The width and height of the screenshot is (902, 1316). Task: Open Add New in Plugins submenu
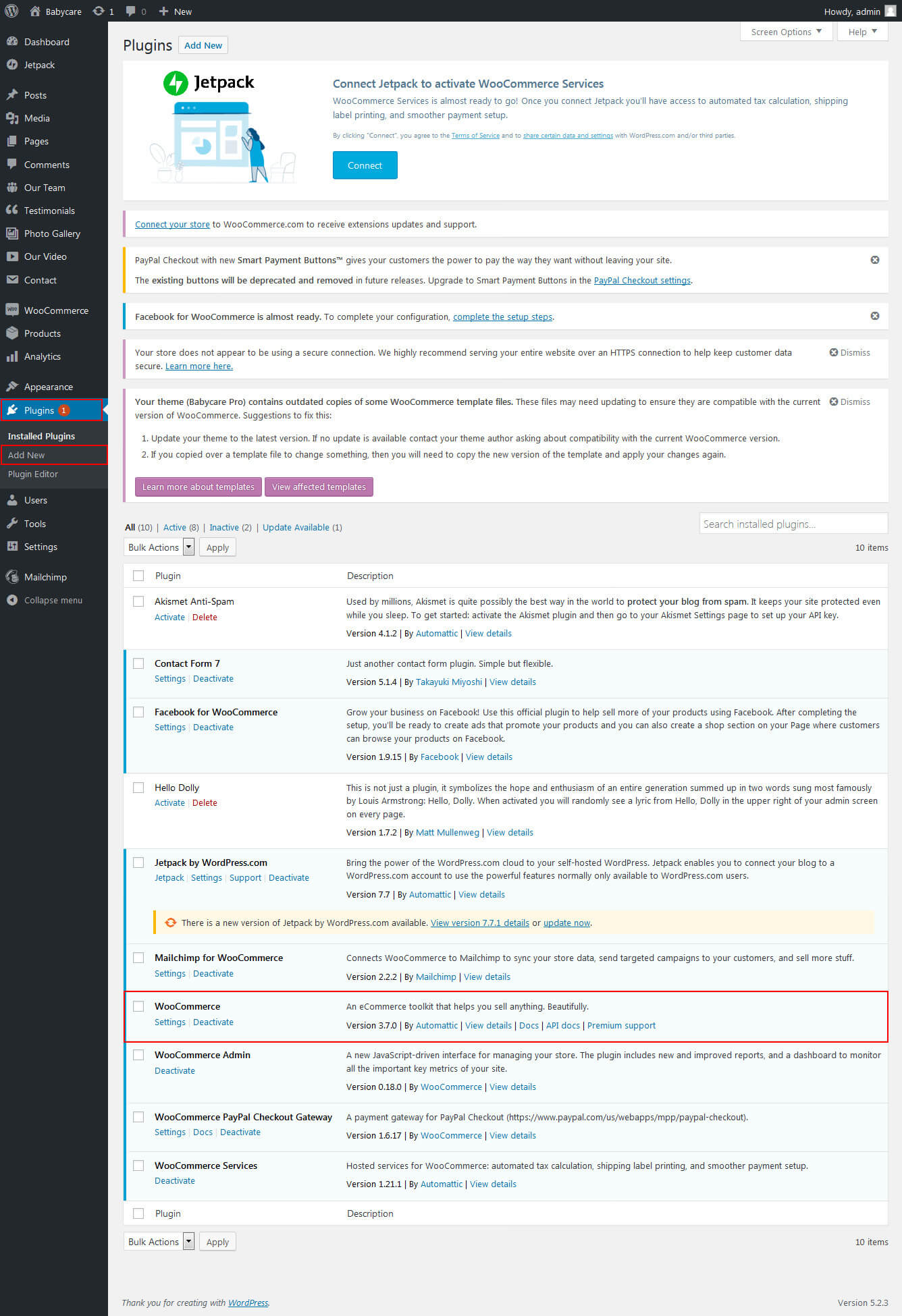26,455
